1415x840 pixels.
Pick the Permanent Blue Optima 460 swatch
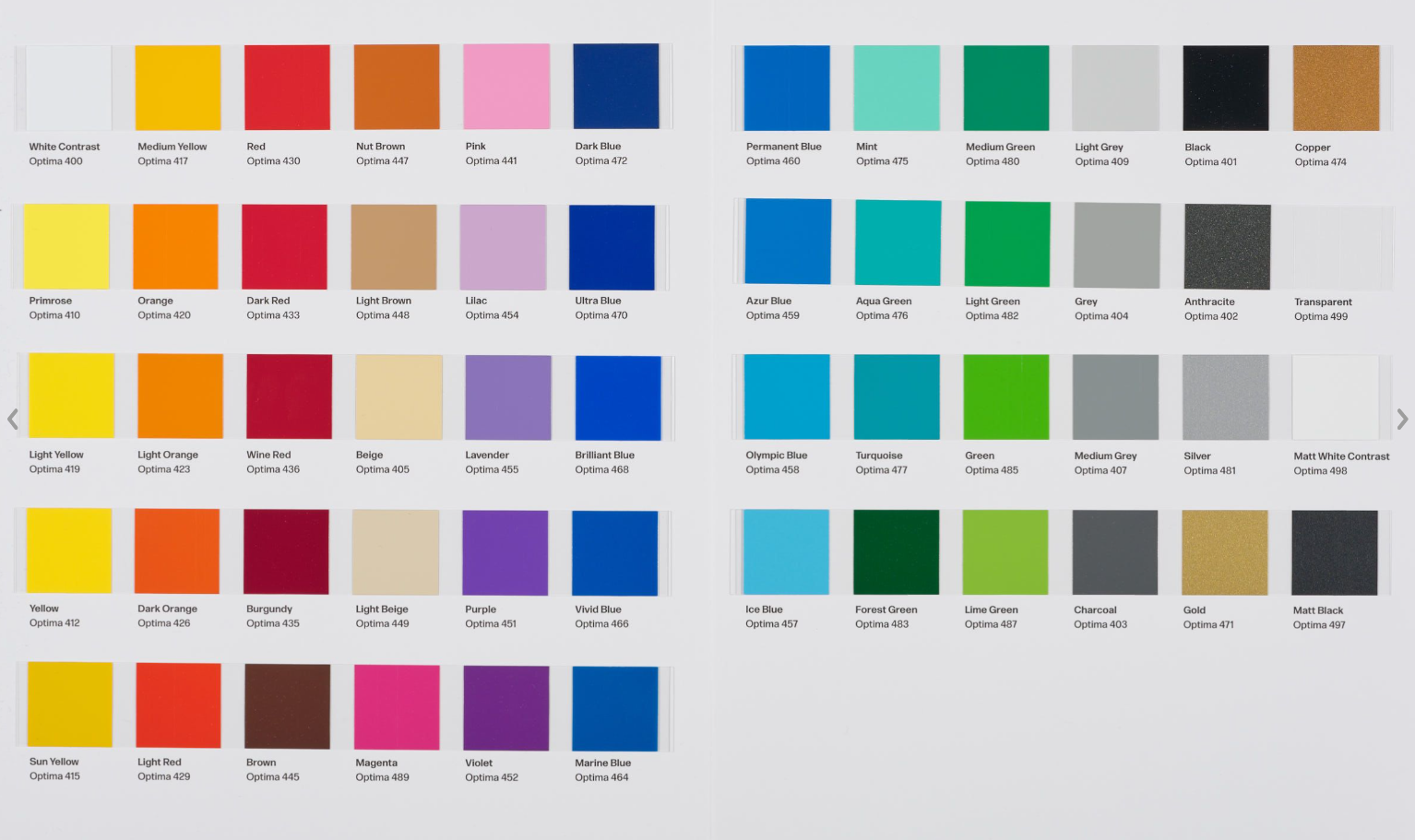point(787,88)
